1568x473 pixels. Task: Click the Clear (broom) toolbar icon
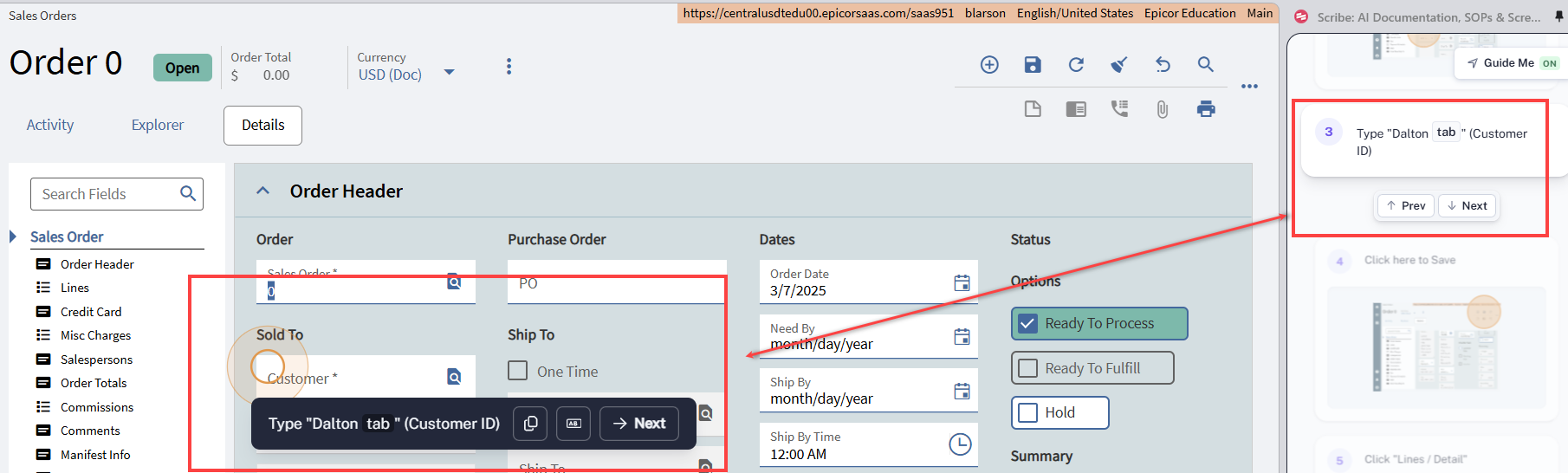pos(1119,65)
